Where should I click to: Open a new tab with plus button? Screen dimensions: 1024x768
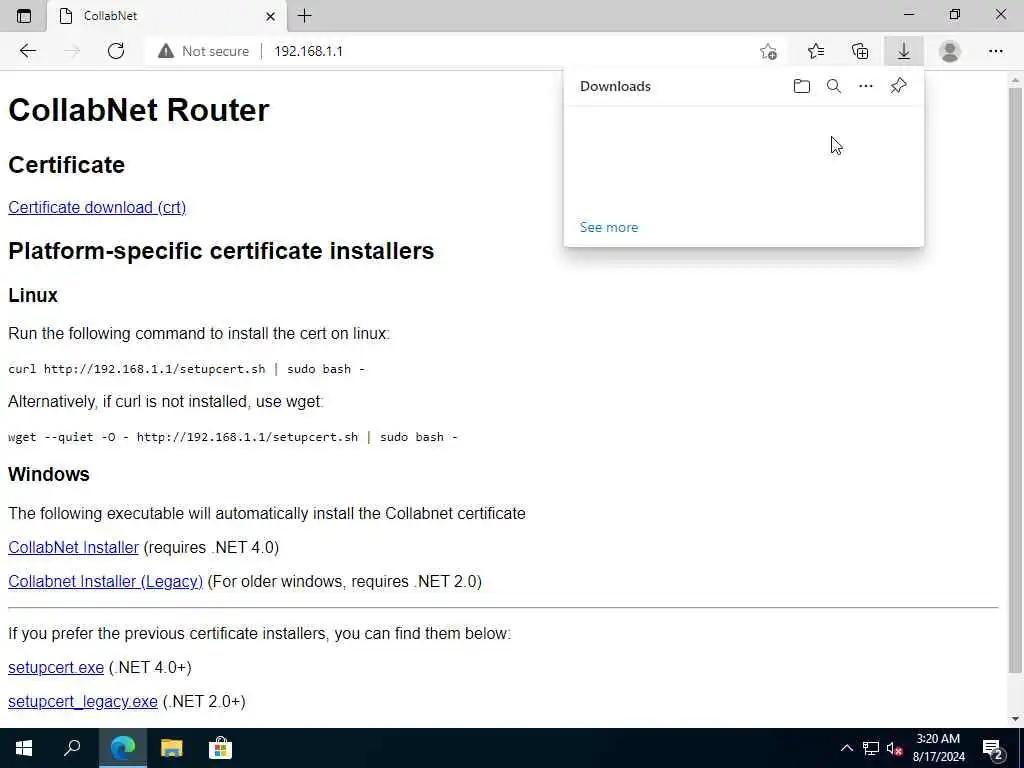coord(304,16)
